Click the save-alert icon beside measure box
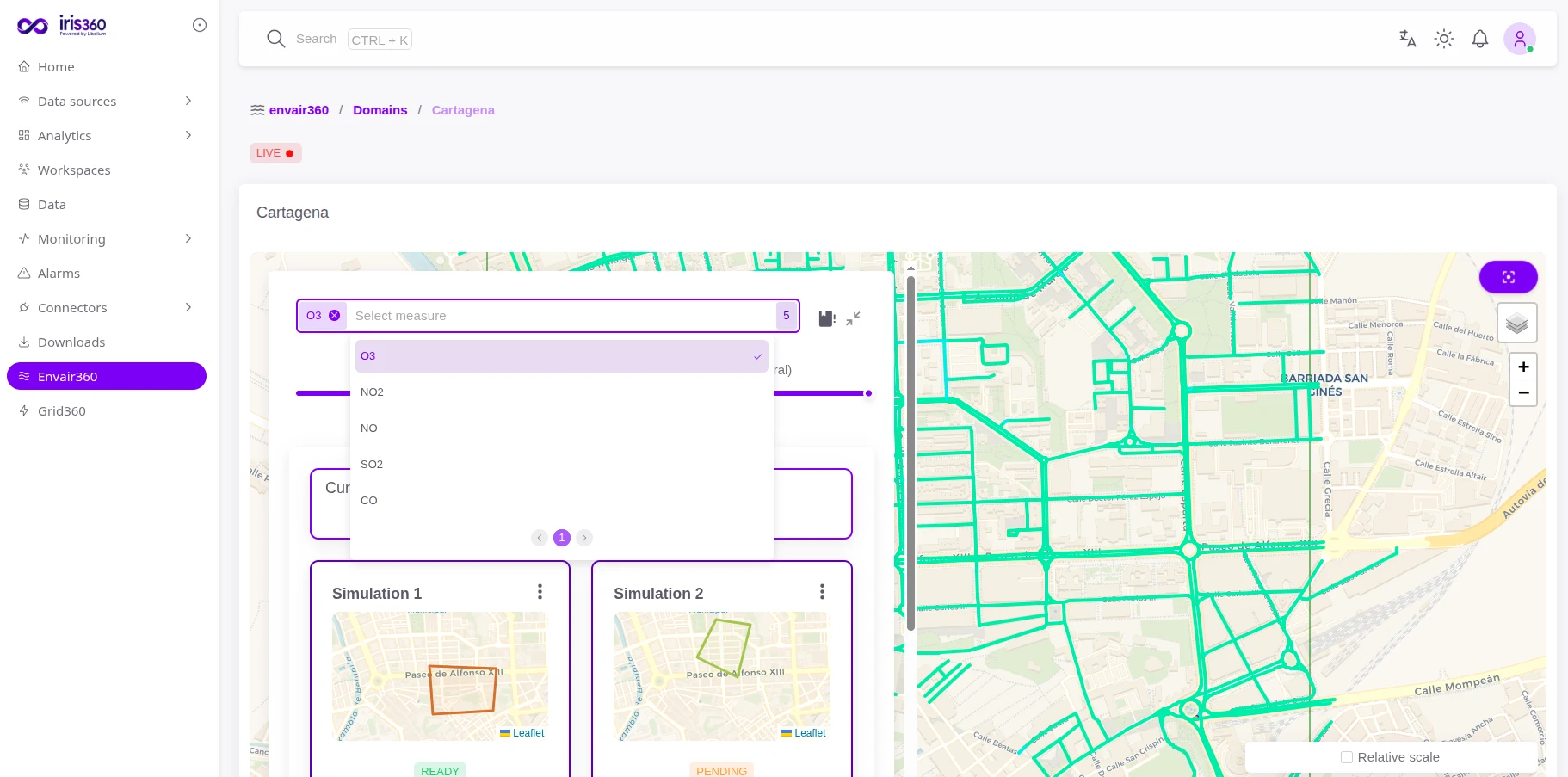 coord(827,318)
